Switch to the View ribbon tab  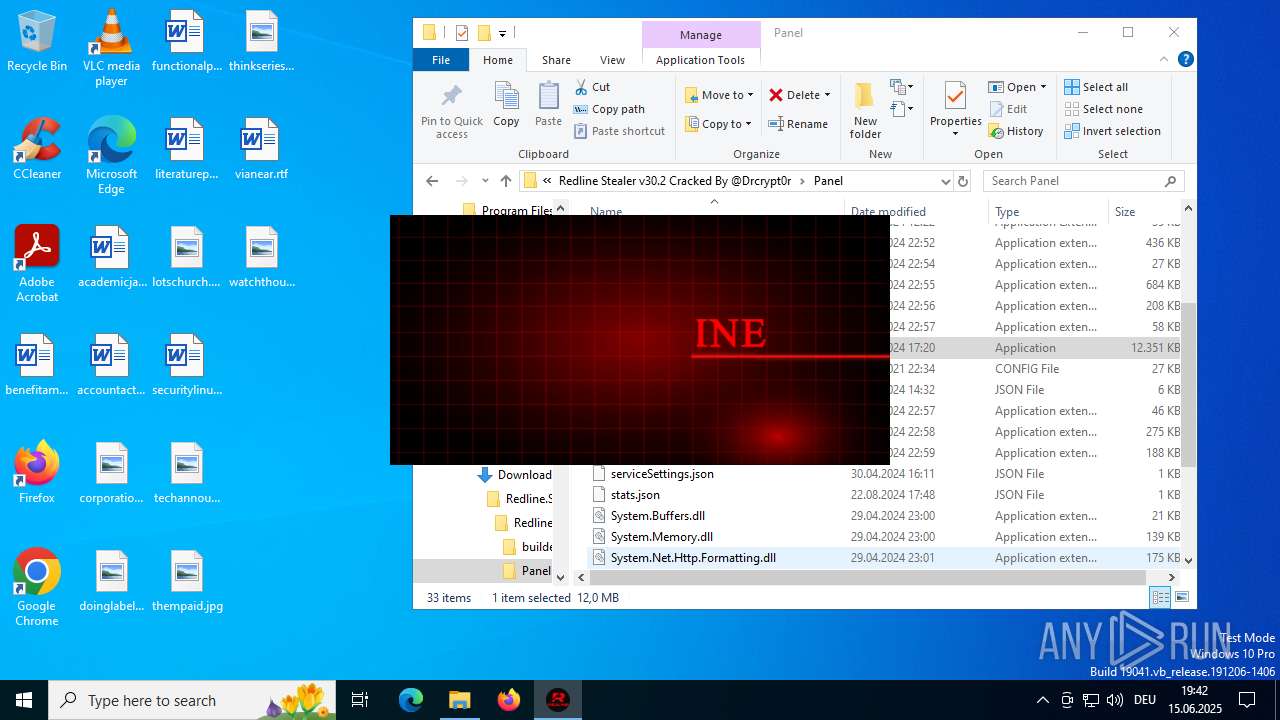coord(612,60)
